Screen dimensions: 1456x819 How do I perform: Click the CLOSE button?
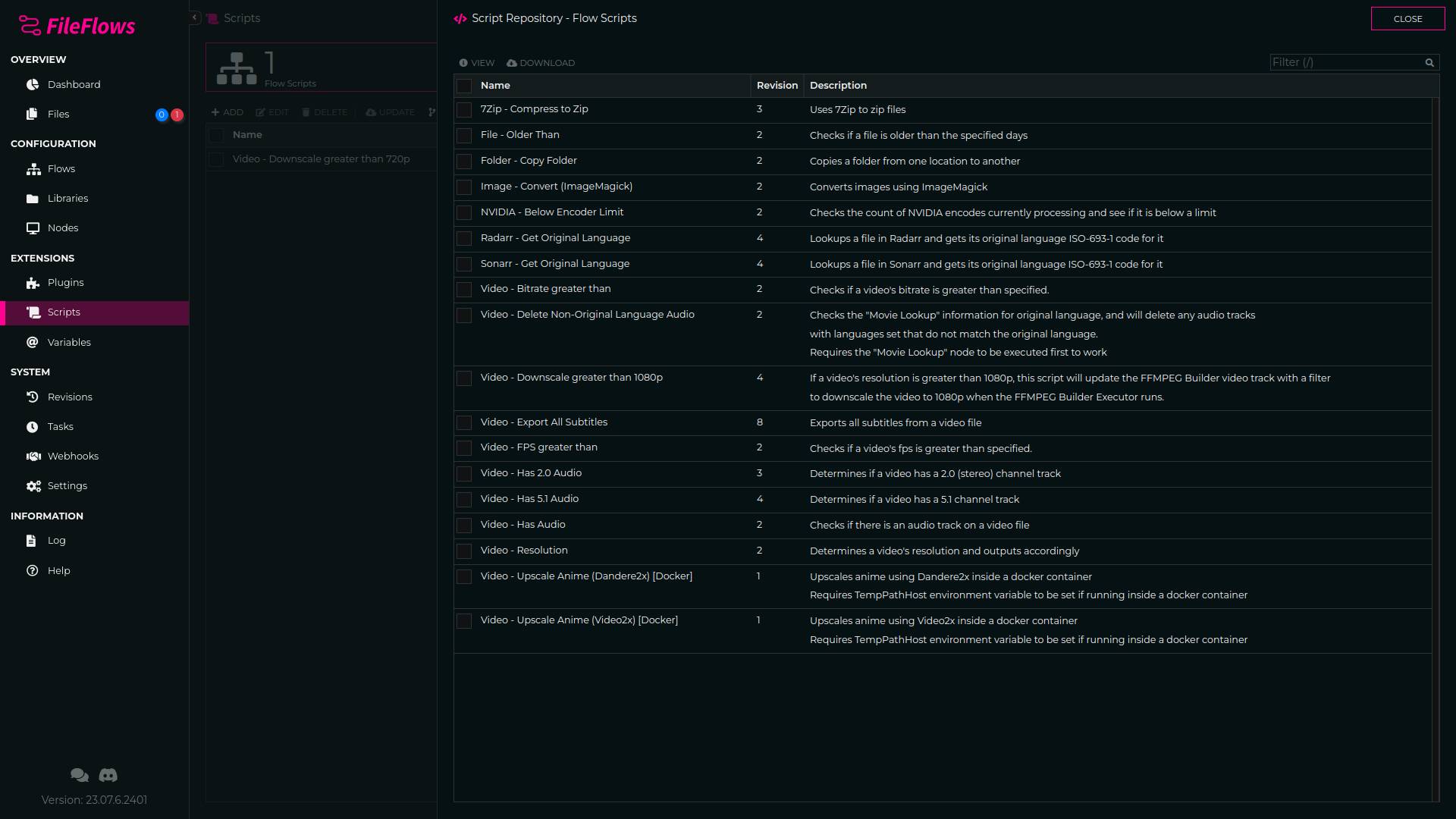click(1407, 18)
